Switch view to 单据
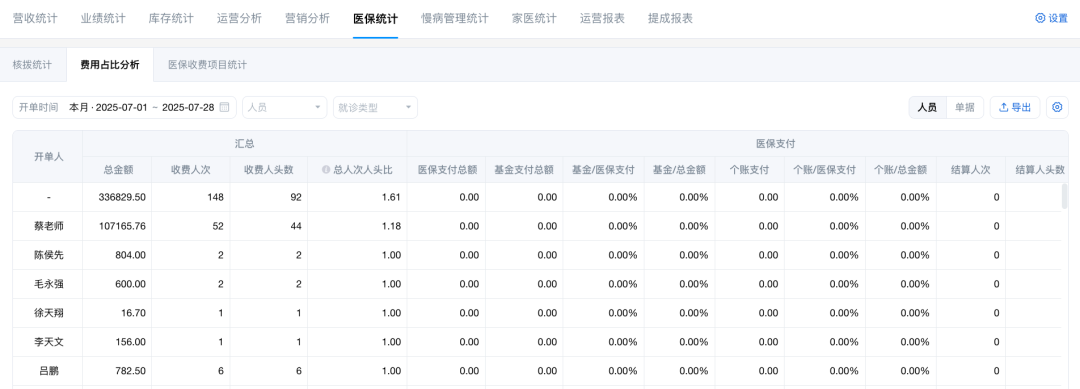 click(x=964, y=107)
